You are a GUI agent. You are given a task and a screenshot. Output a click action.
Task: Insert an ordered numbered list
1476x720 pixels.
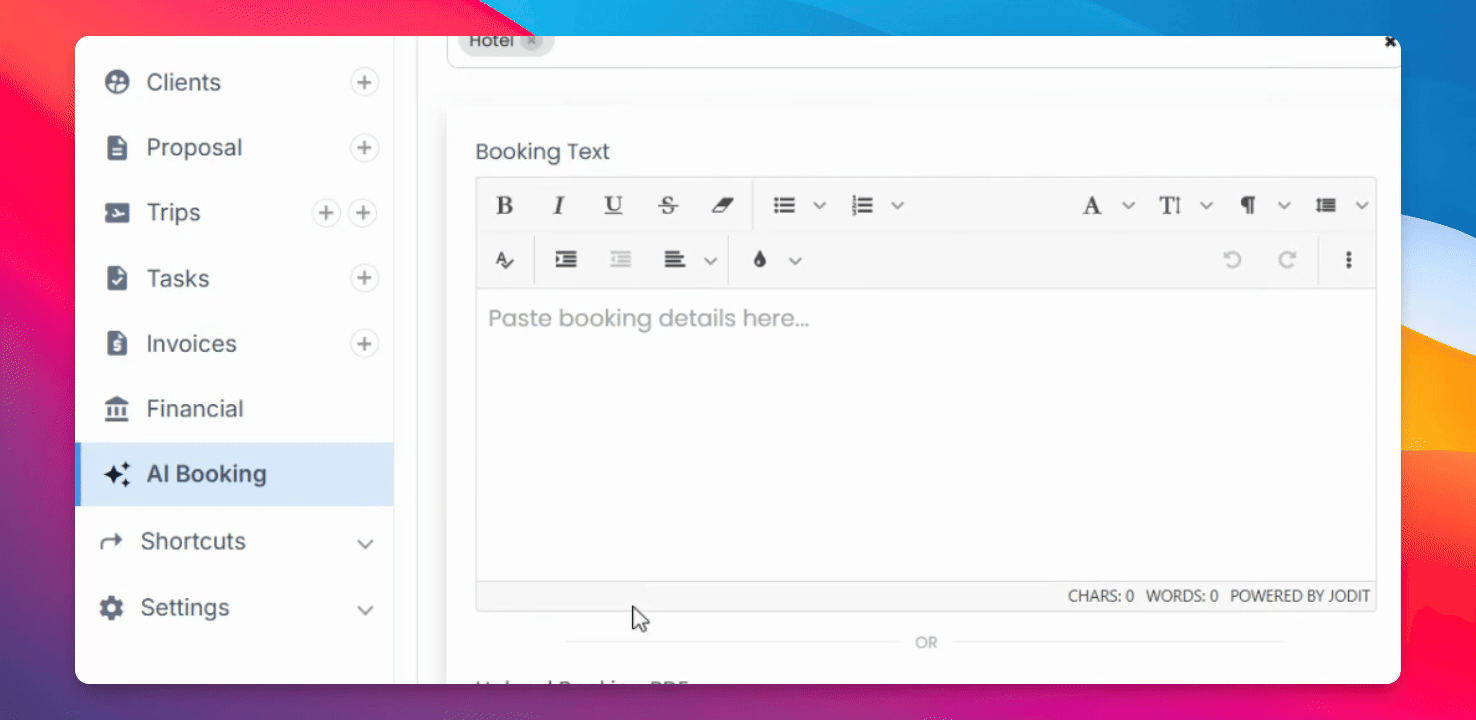tap(863, 205)
